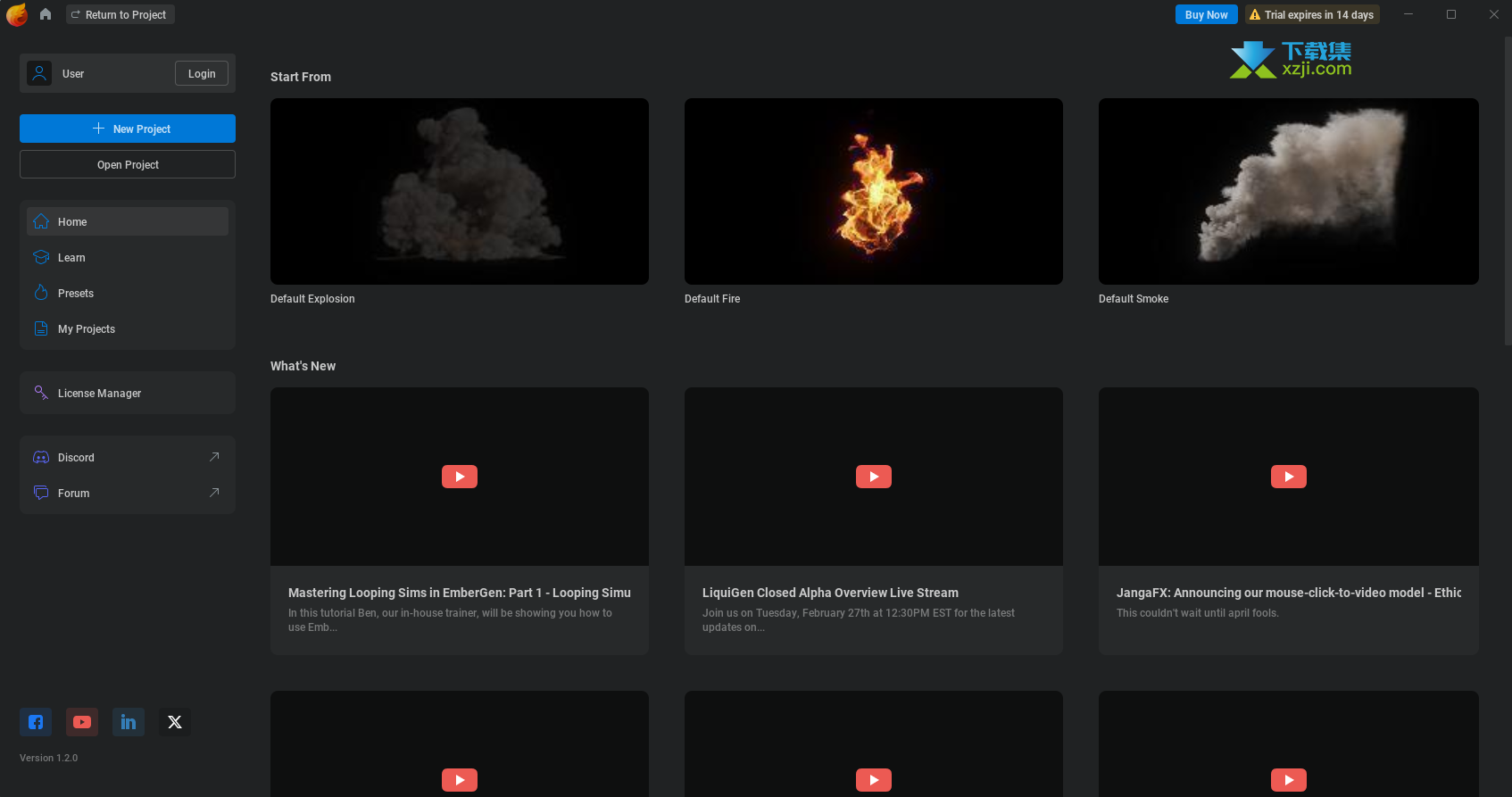The height and width of the screenshot is (797, 1512).
Task: Open the Presets section
Action: point(128,293)
